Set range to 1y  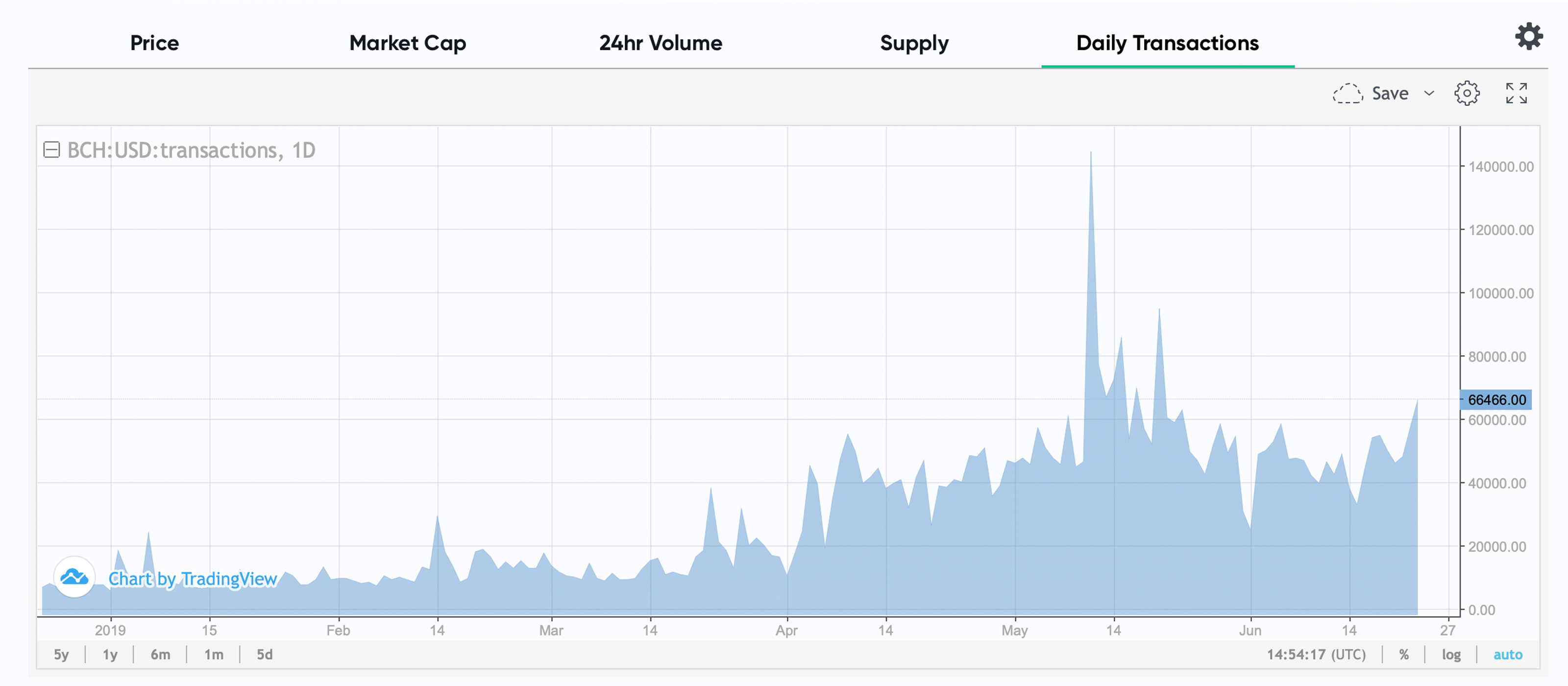[x=110, y=654]
